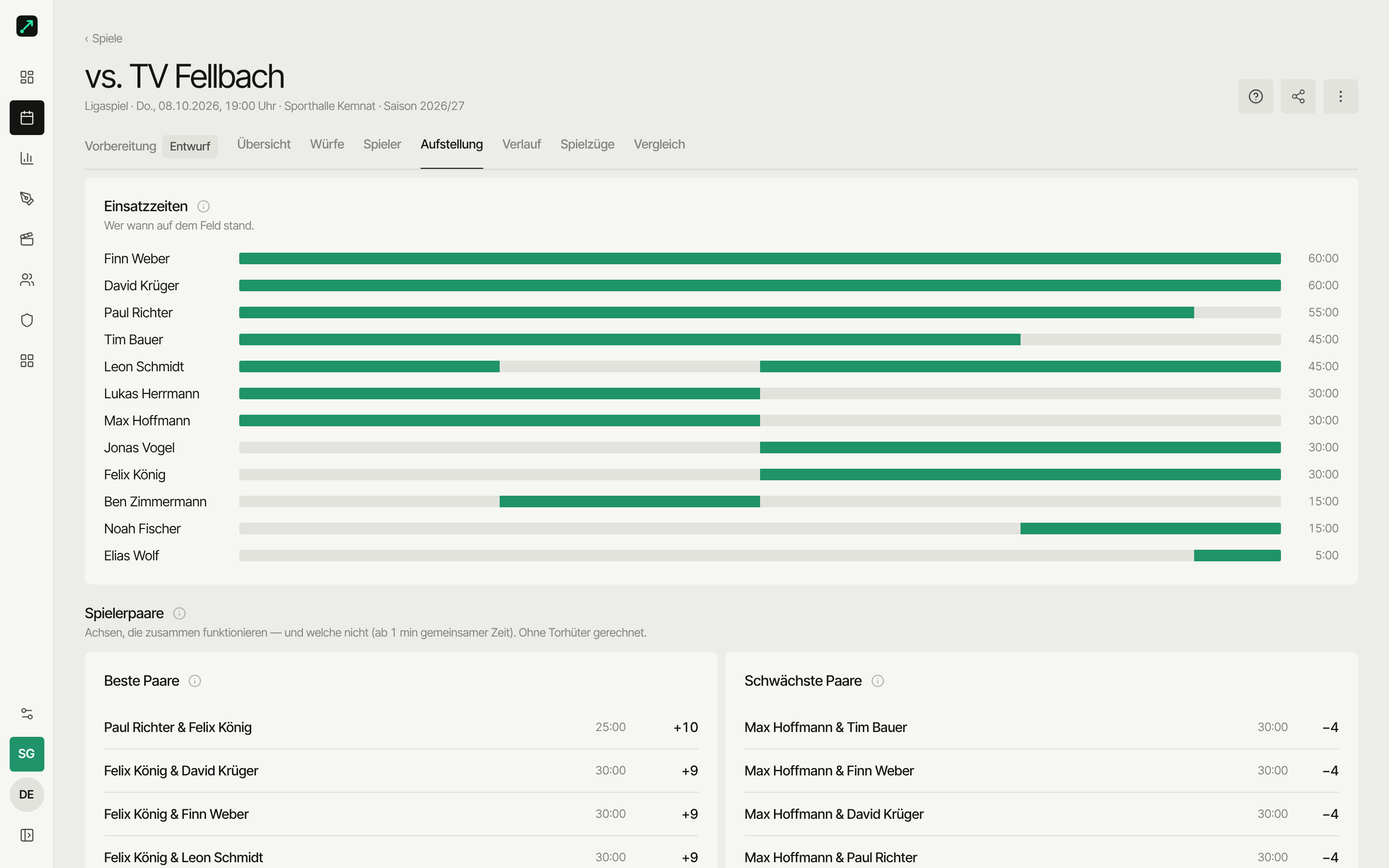The image size is (1389, 868).
Task: Open the Vorbereitung tab
Action: click(121, 147)
